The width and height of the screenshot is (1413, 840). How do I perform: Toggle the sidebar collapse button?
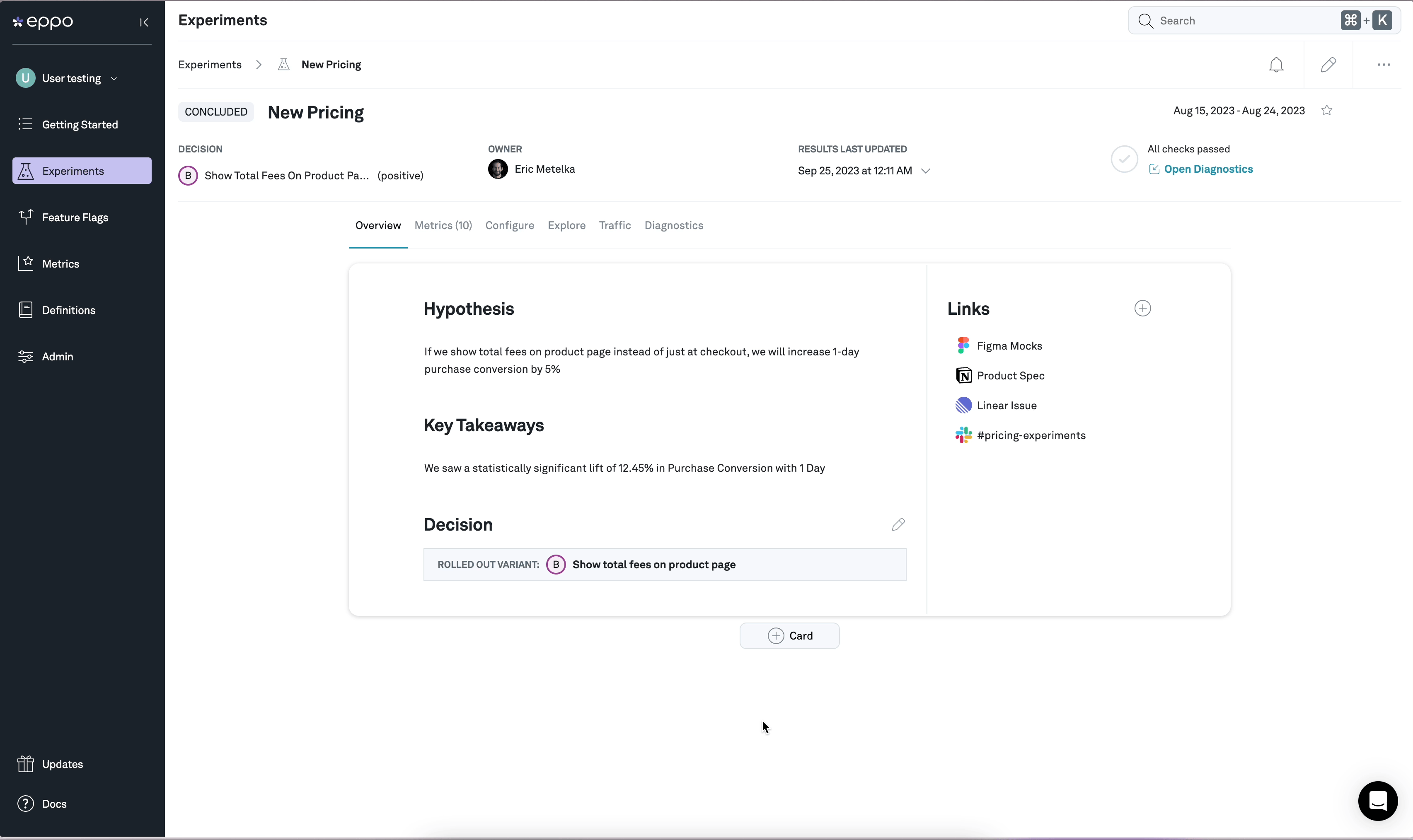click(143, 22)
